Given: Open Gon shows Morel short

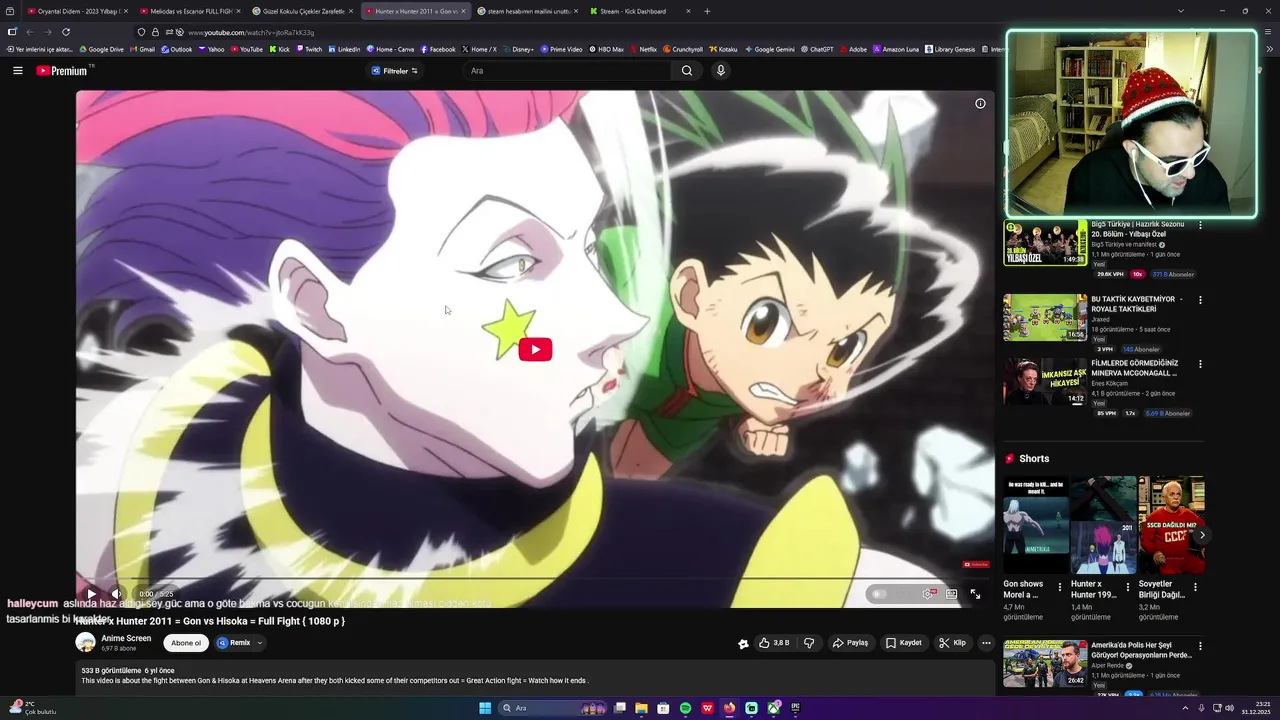Looking at the screenshot, I should (x=1036, y=525).
